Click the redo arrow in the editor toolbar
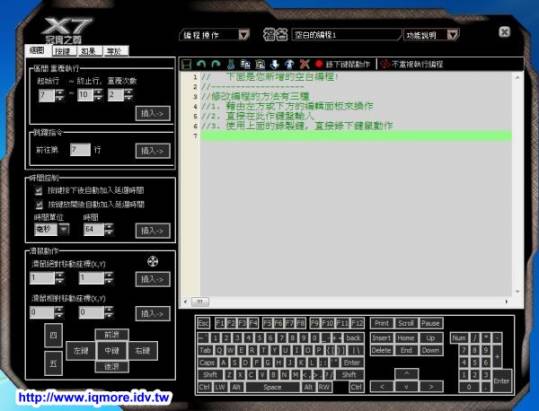Image resolution: width=539 pixels, height=411 pixels. (x=216, y=64)
